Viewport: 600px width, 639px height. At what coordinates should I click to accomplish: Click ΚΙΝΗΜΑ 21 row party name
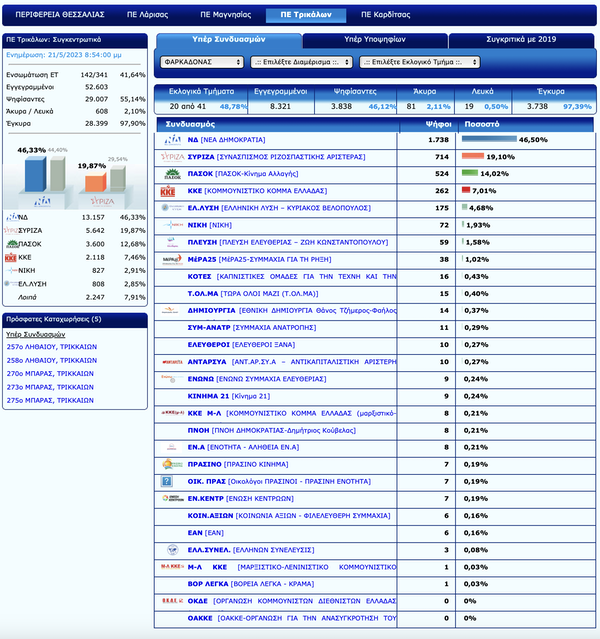pyautogui.click(x=229, y=396)
